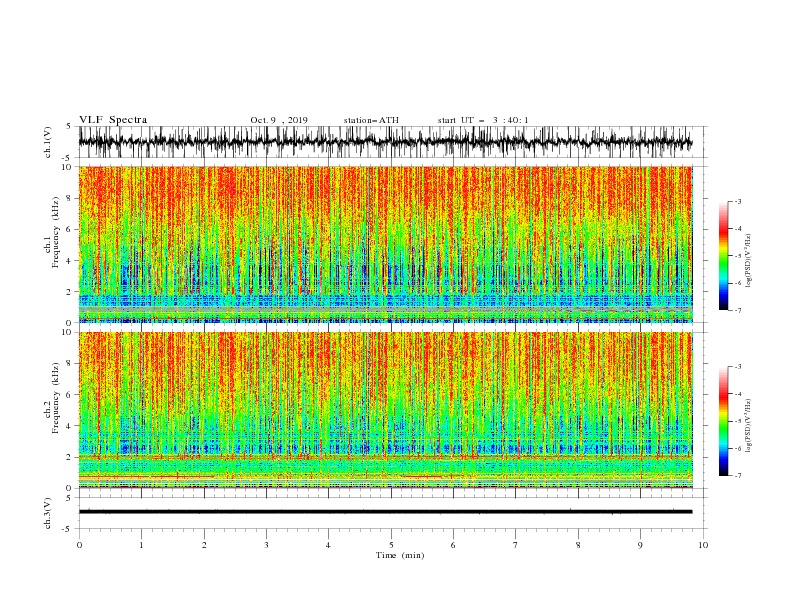Click the "5" tick on time axis

coord(391,545)
